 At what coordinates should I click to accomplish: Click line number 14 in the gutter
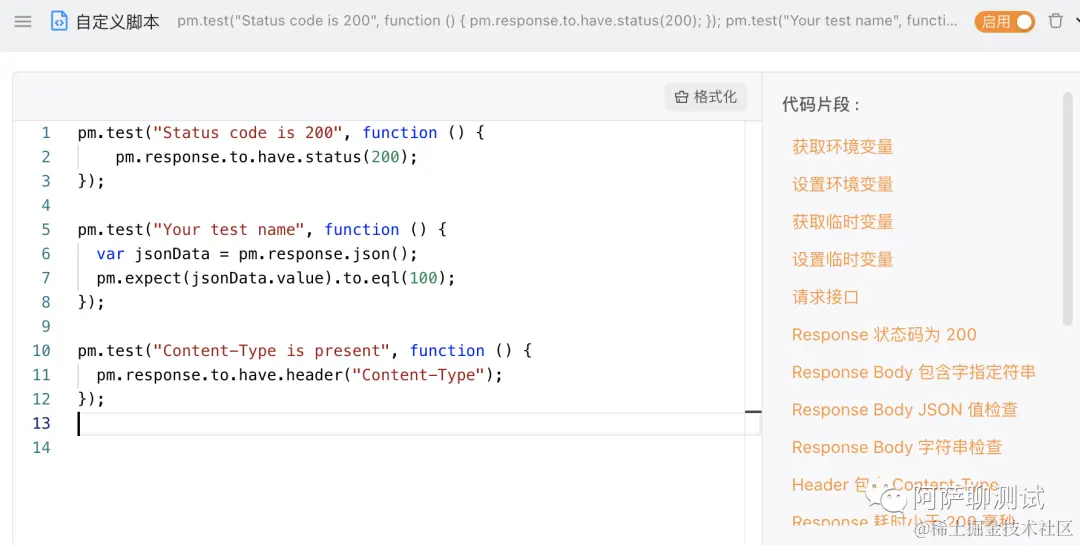pyautogui.click(x=41, y=448)
